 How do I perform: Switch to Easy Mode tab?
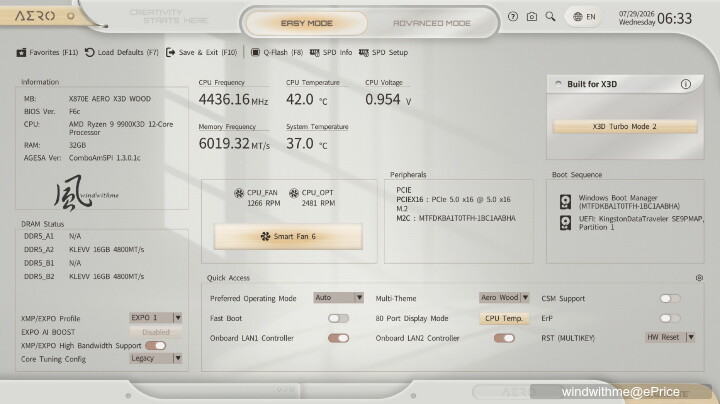(x=307, y=23)
